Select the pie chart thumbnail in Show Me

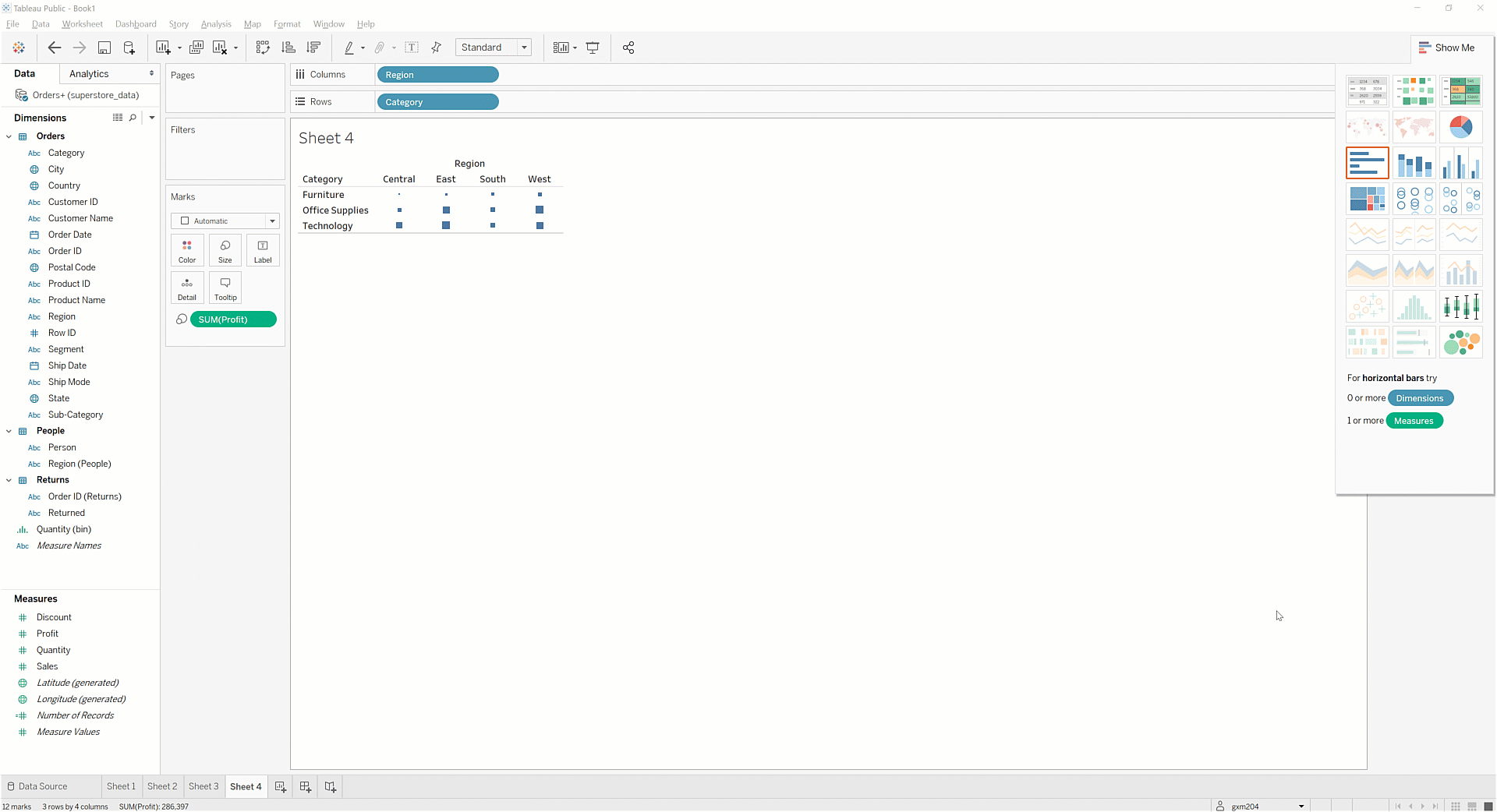(x=1460, y=127)
